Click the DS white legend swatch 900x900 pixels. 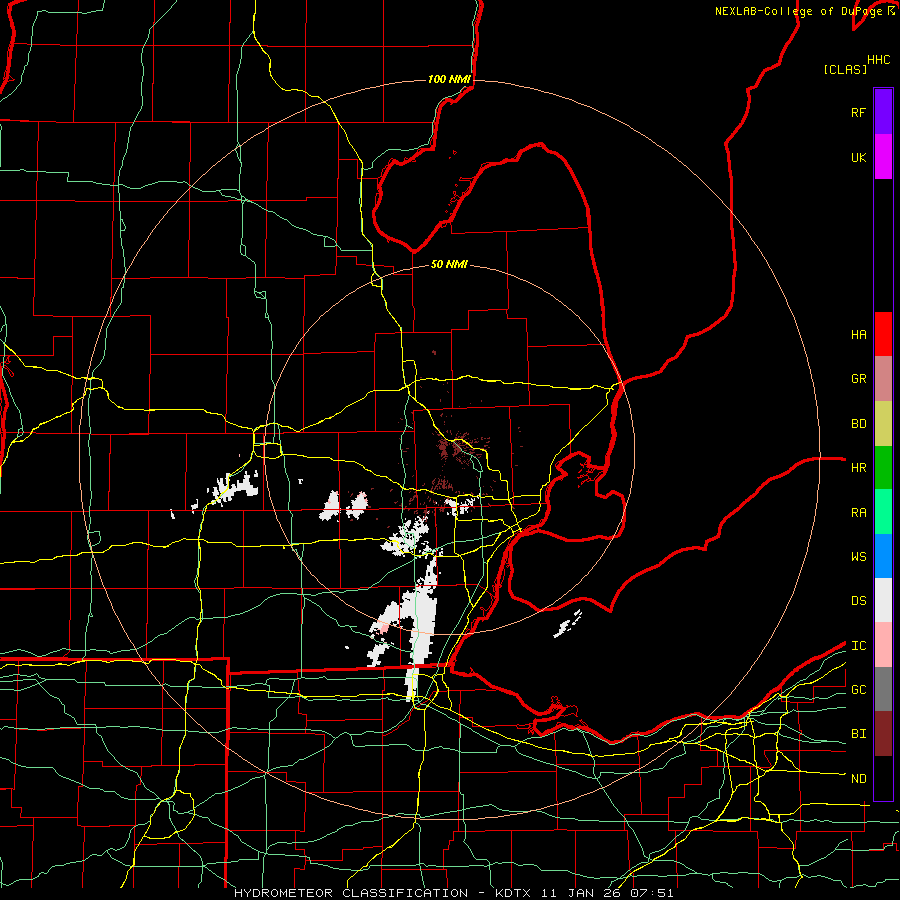(883, 600)
